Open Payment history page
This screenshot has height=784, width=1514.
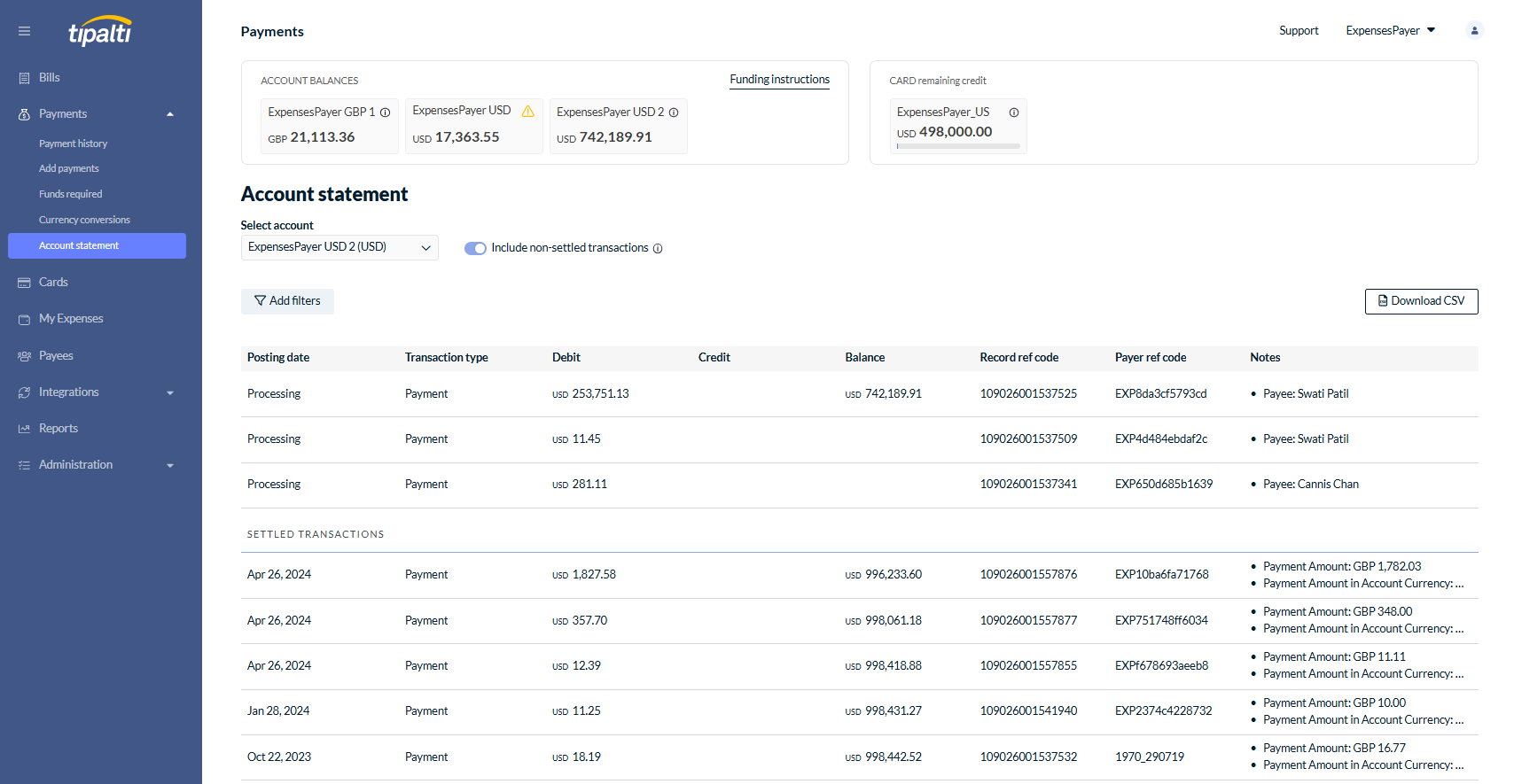point(73,144)
